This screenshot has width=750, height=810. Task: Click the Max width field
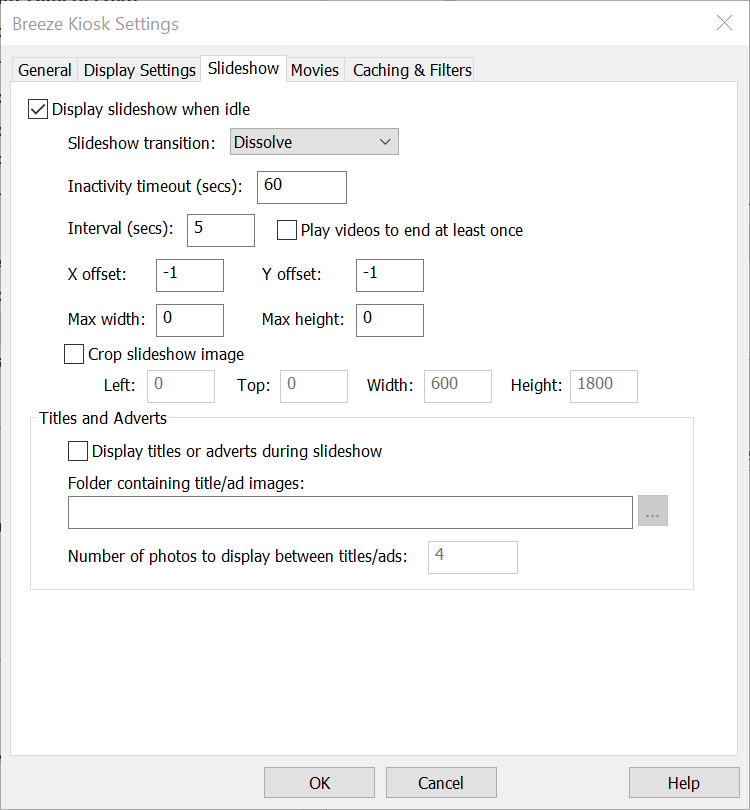tap(190, 320)
